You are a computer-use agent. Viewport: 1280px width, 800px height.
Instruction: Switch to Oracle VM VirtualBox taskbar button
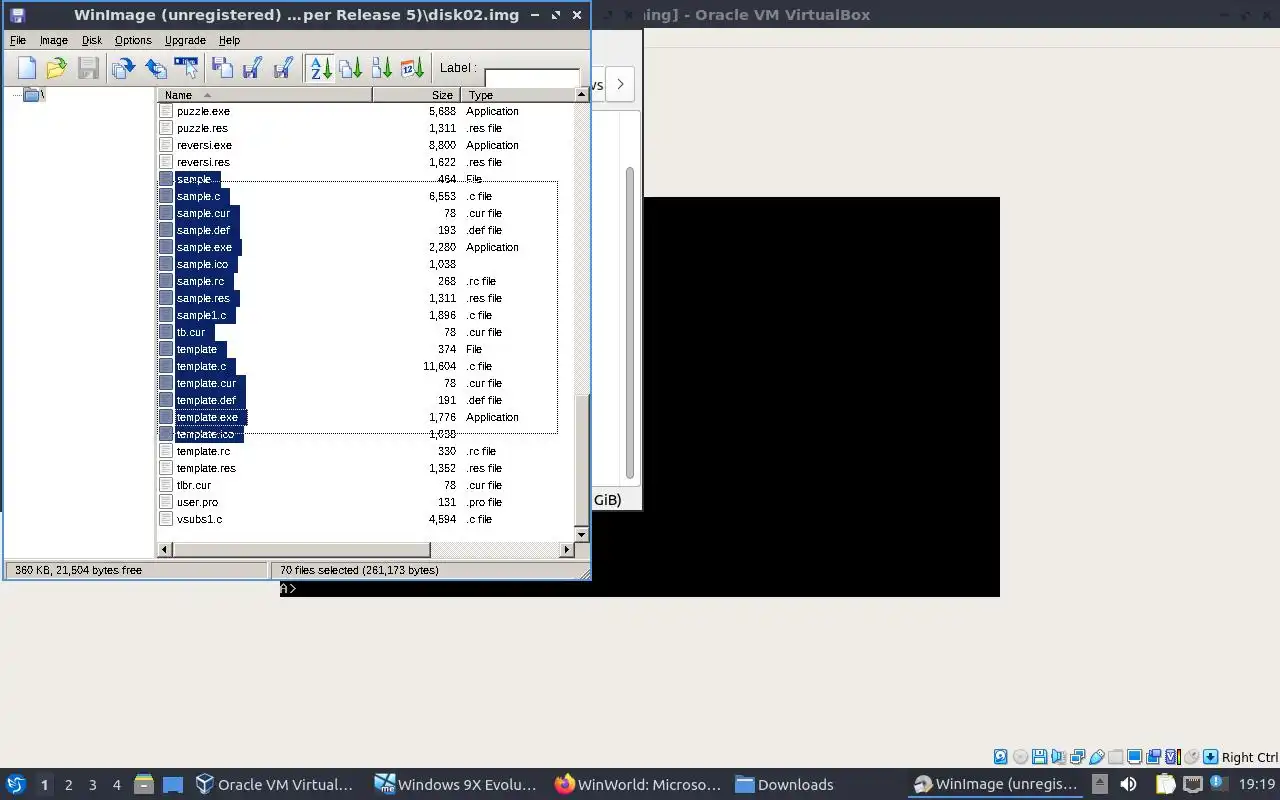point(275,784)
